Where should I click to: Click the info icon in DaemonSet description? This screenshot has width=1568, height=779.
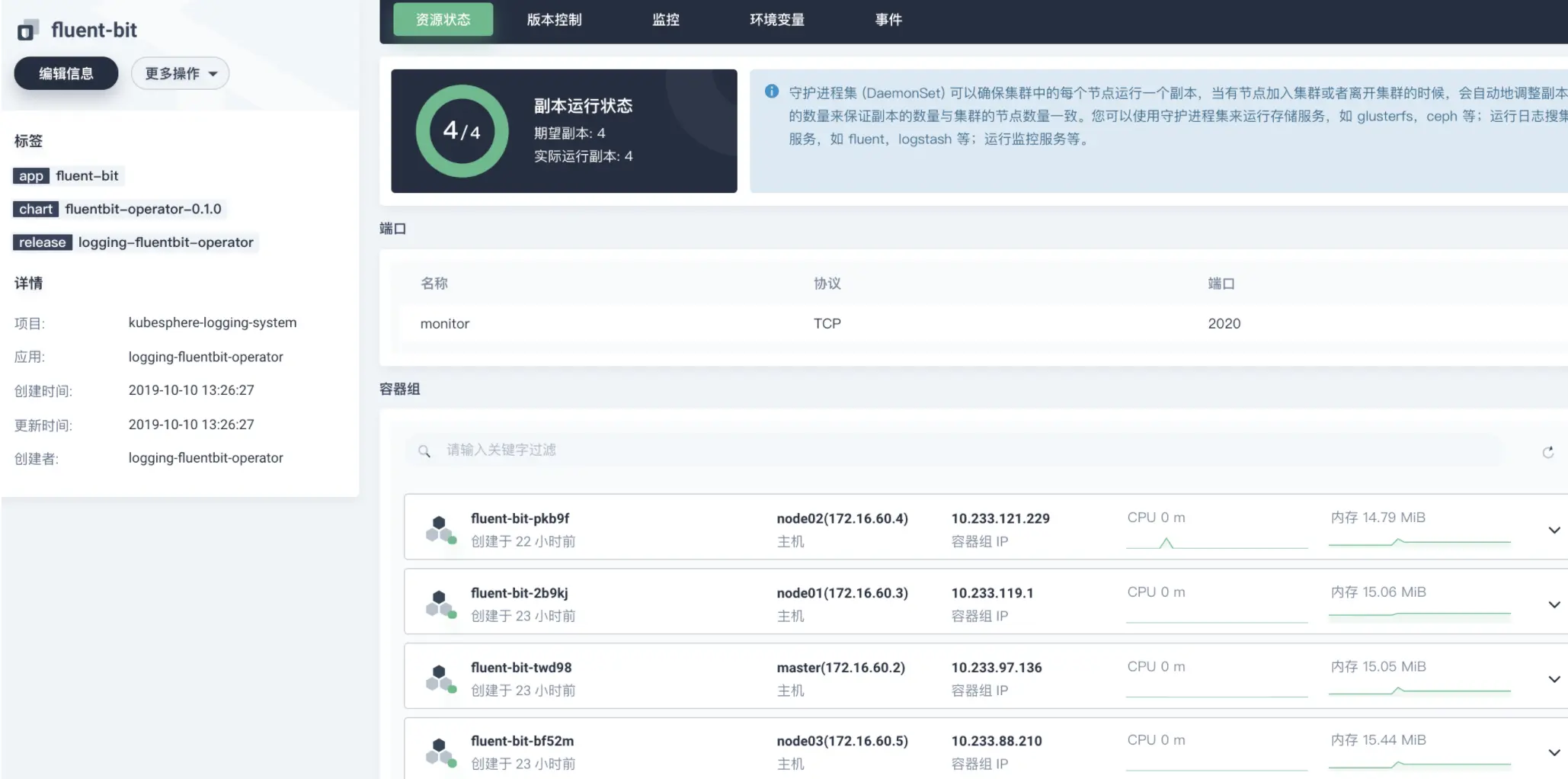(x=772, y=91)
